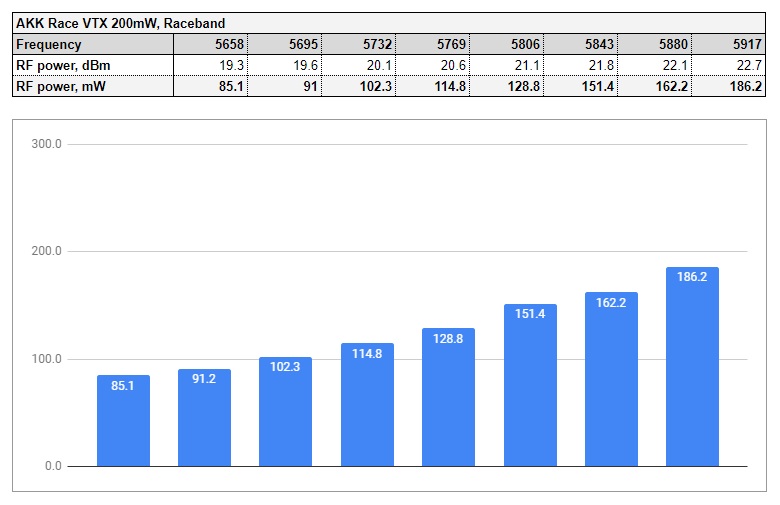Image resolution: width=780 pixels, height=505 pixels.
Task: Click the chart bar labeled 114.8
Action: click(x=367, y=405)
